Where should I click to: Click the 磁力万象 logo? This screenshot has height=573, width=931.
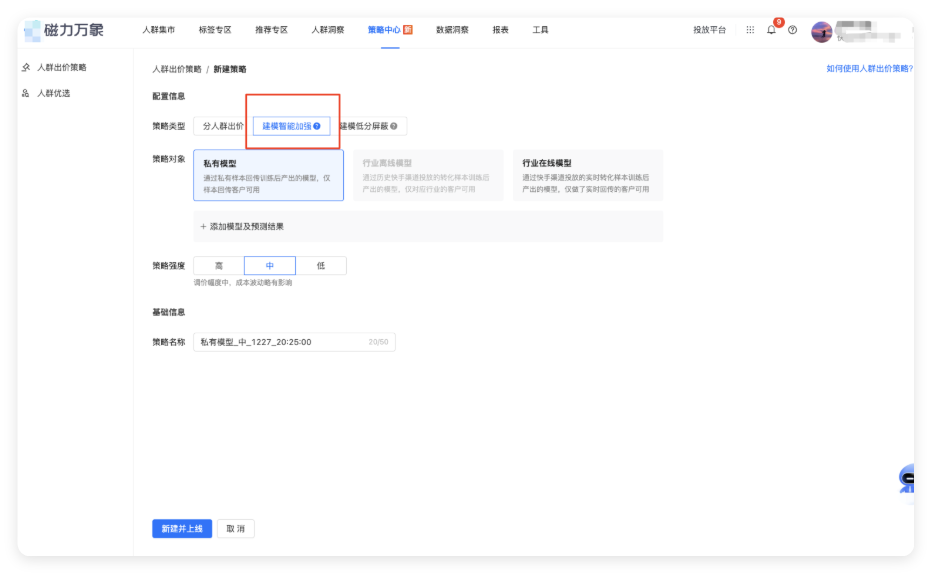(64, 30)
